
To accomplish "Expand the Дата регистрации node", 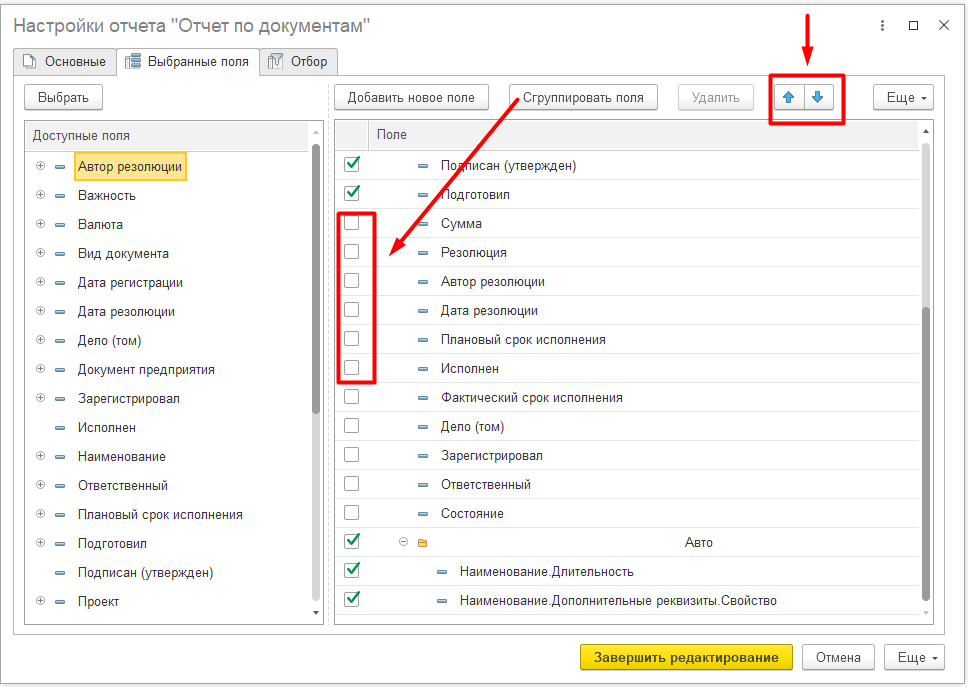I will 40,282.
